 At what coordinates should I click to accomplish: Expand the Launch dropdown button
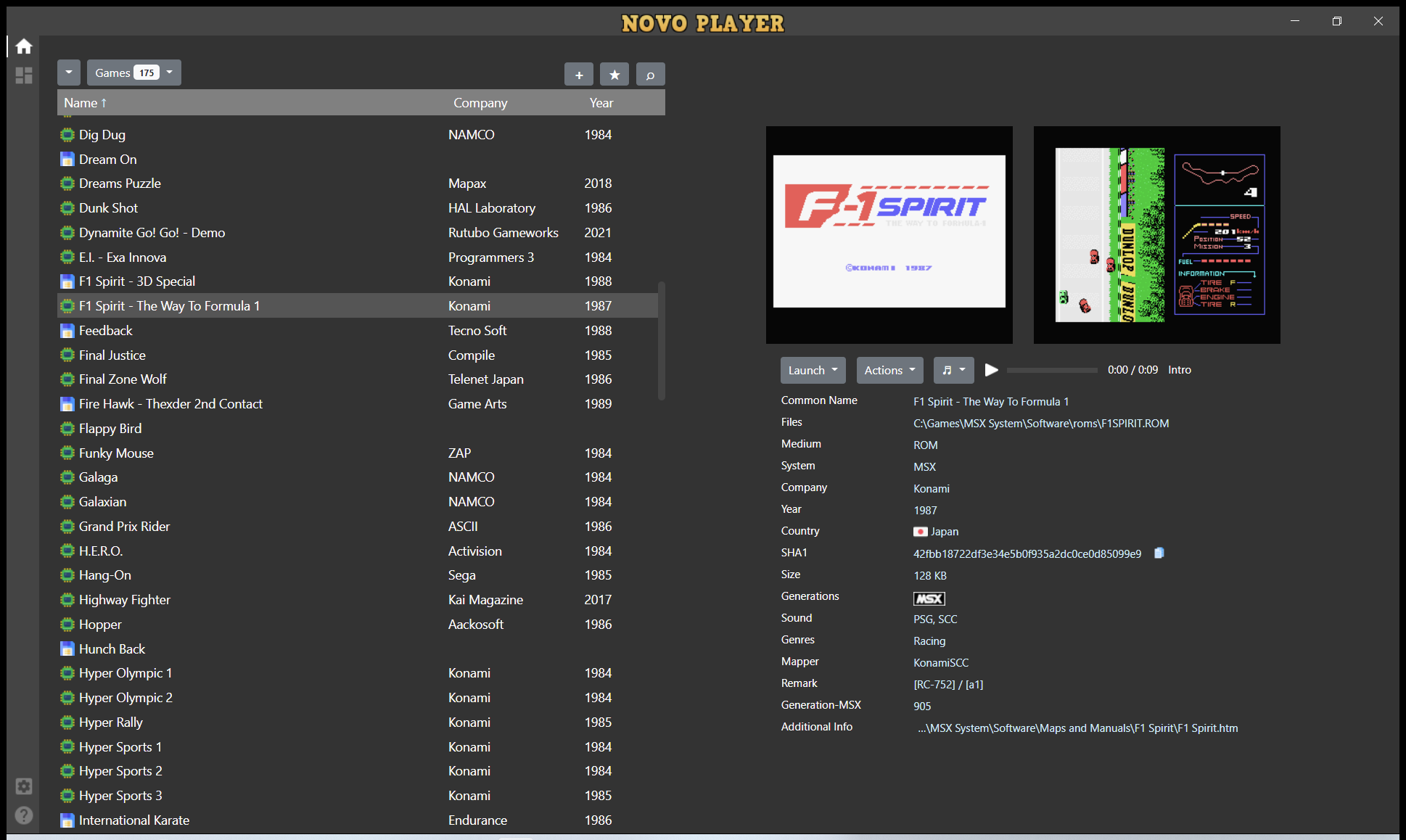click(x=813, y=370)
